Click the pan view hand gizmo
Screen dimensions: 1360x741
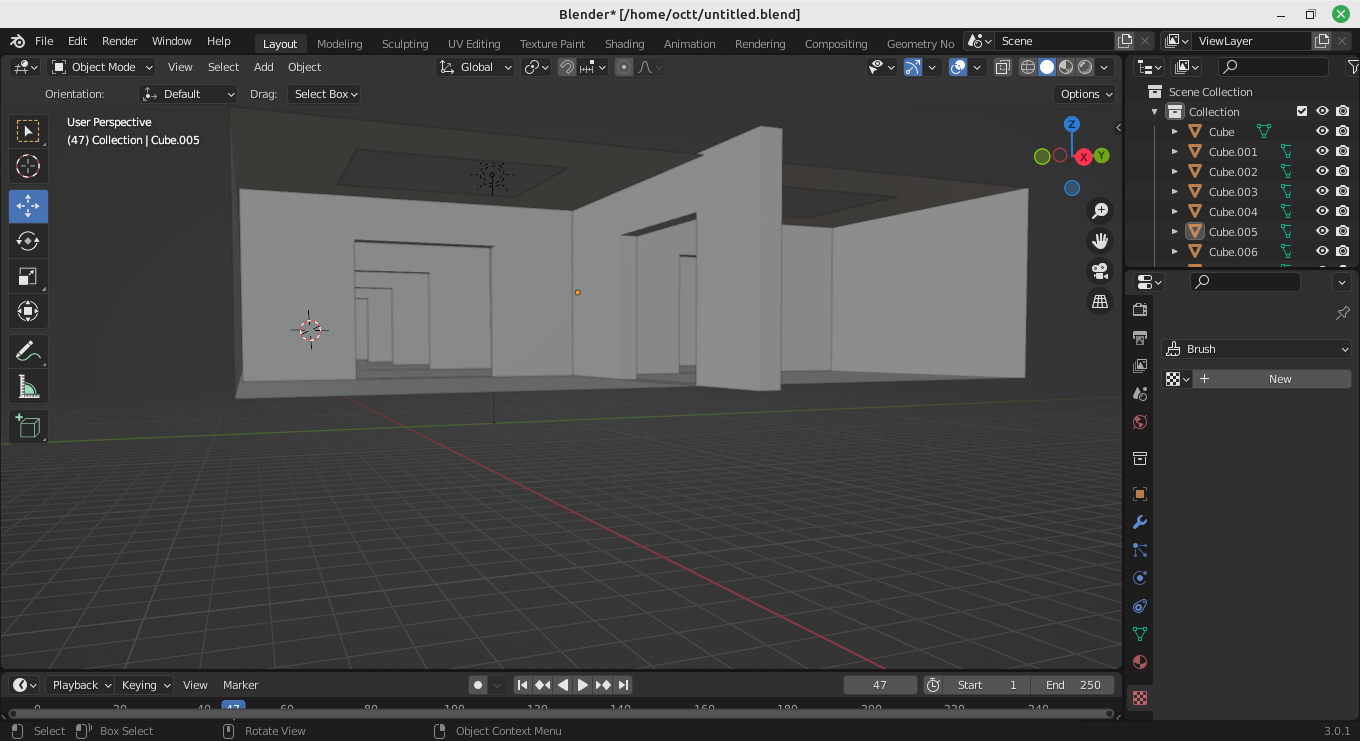(x=1100, y=241)
